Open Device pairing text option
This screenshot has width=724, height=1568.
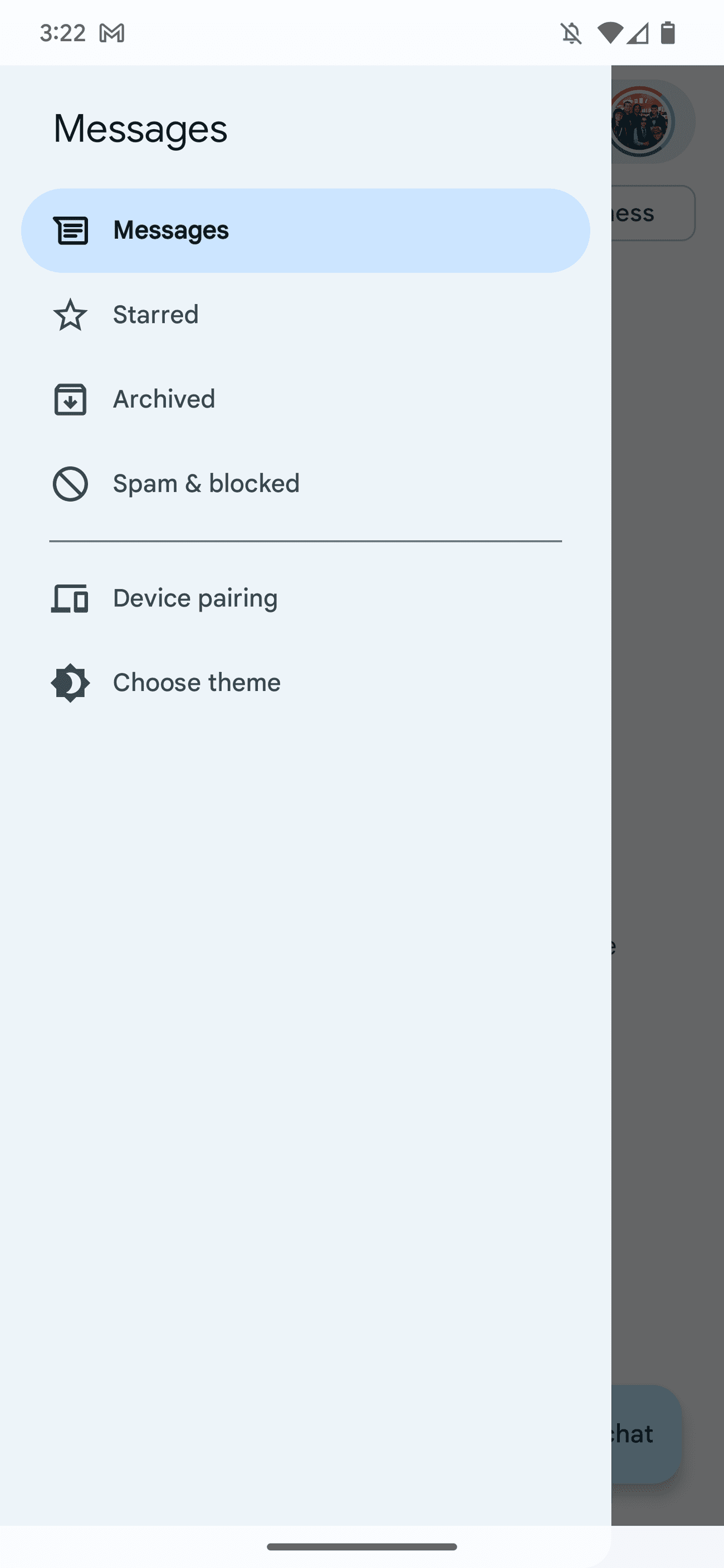[x=195, y=599]
